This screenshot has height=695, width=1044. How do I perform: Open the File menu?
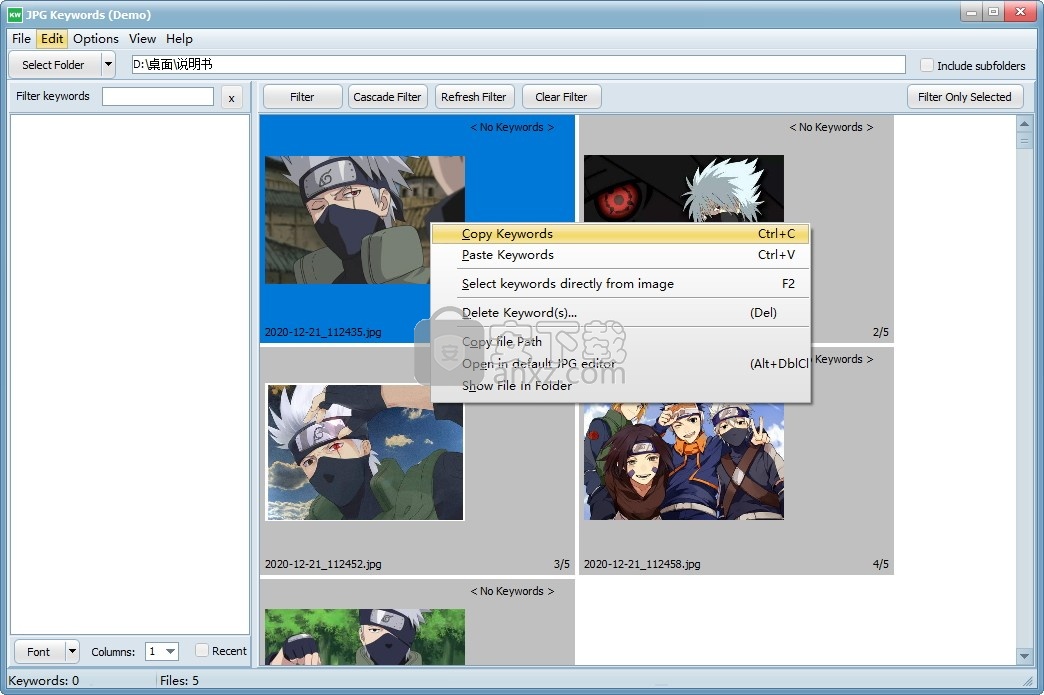click(x=21, y=39)
